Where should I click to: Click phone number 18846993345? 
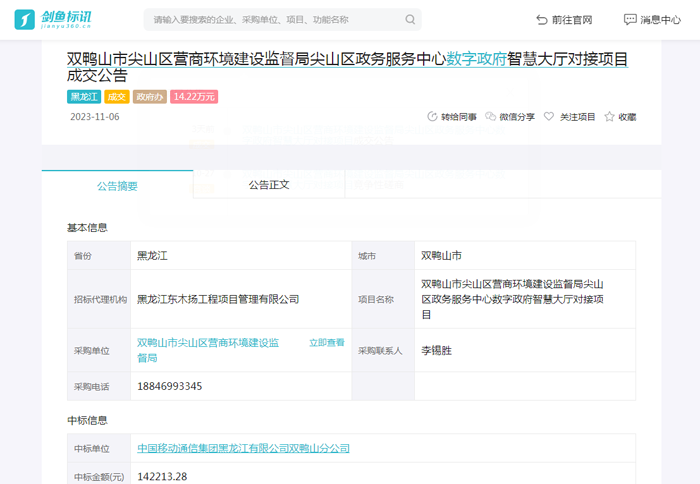click(170, 386)
